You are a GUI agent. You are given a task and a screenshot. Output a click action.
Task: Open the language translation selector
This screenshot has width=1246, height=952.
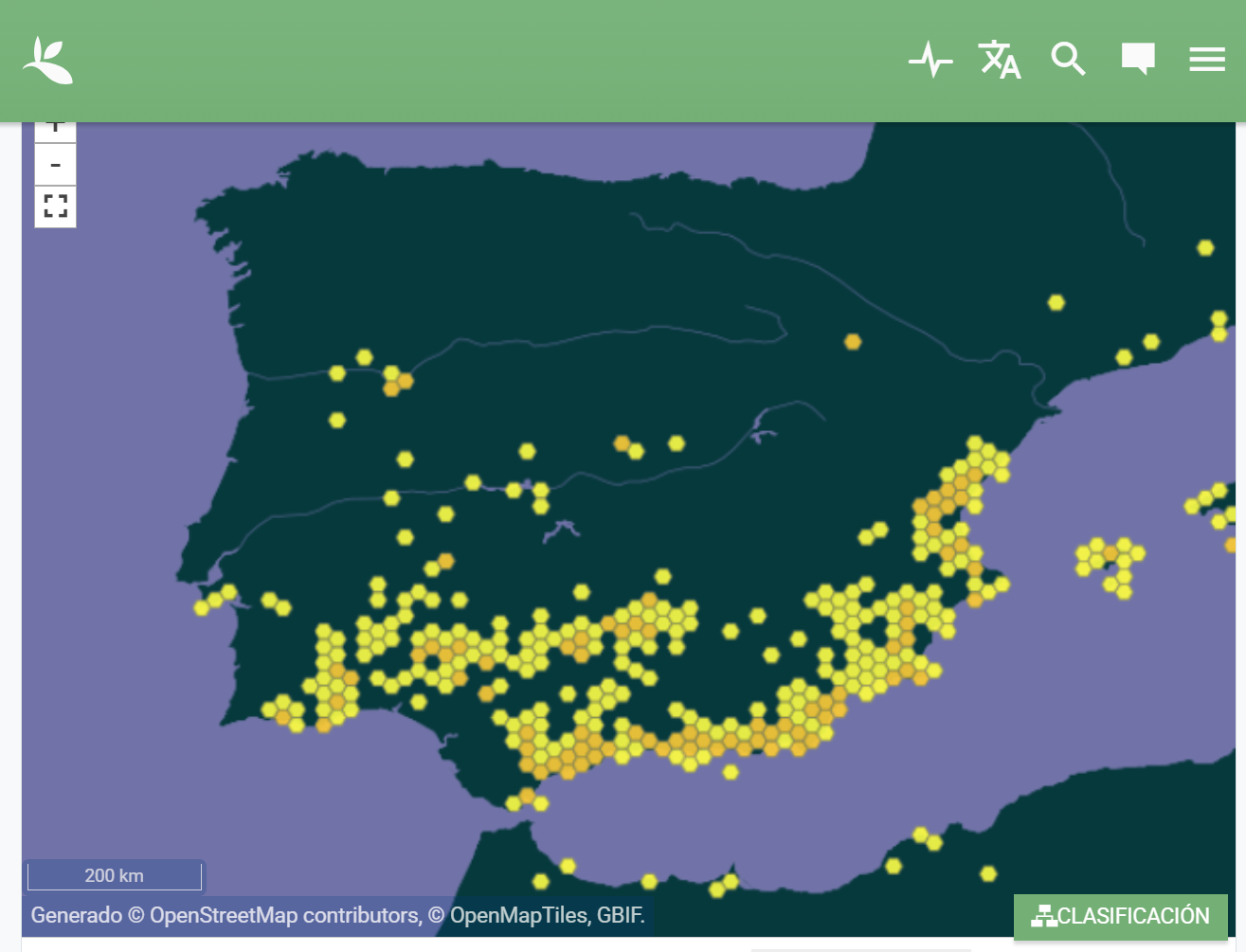click(x=999, y=60)
